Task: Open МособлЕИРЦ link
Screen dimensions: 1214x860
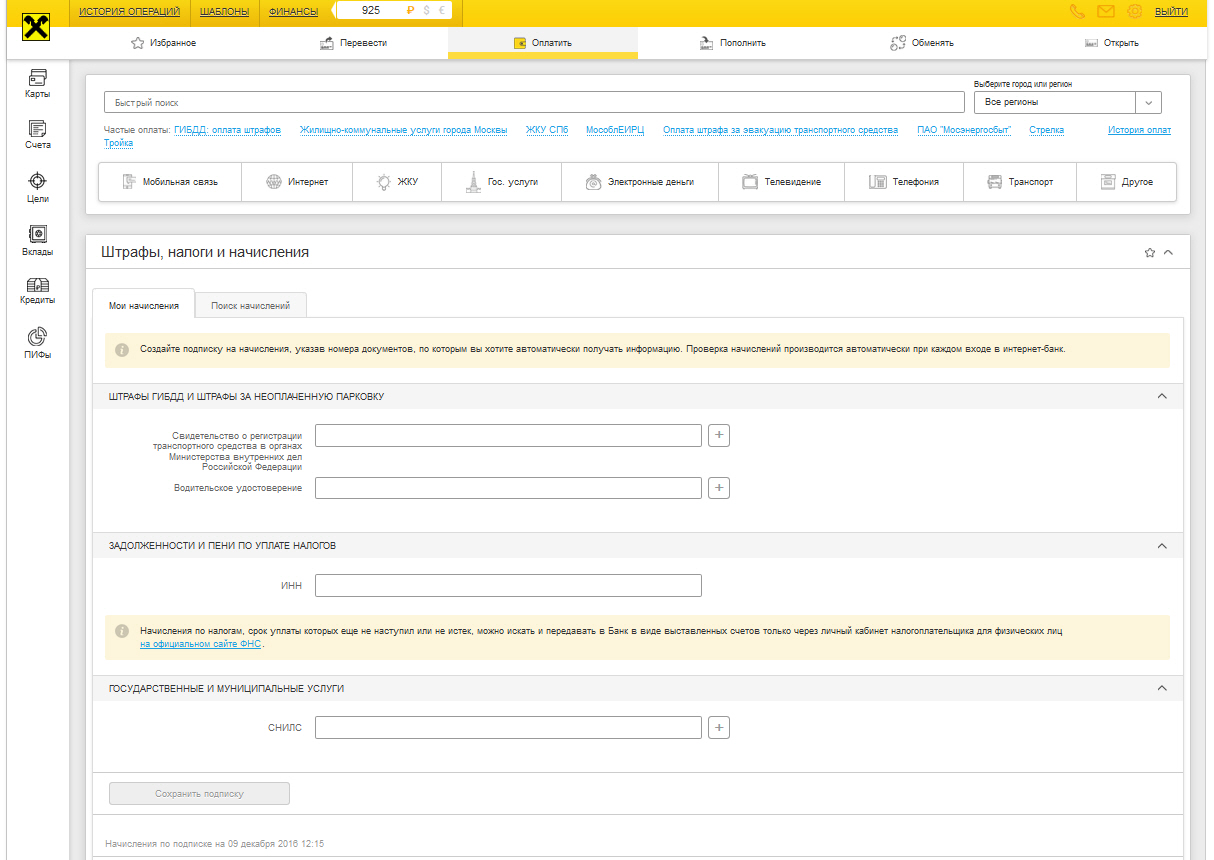Action: (x=615, y=130)
